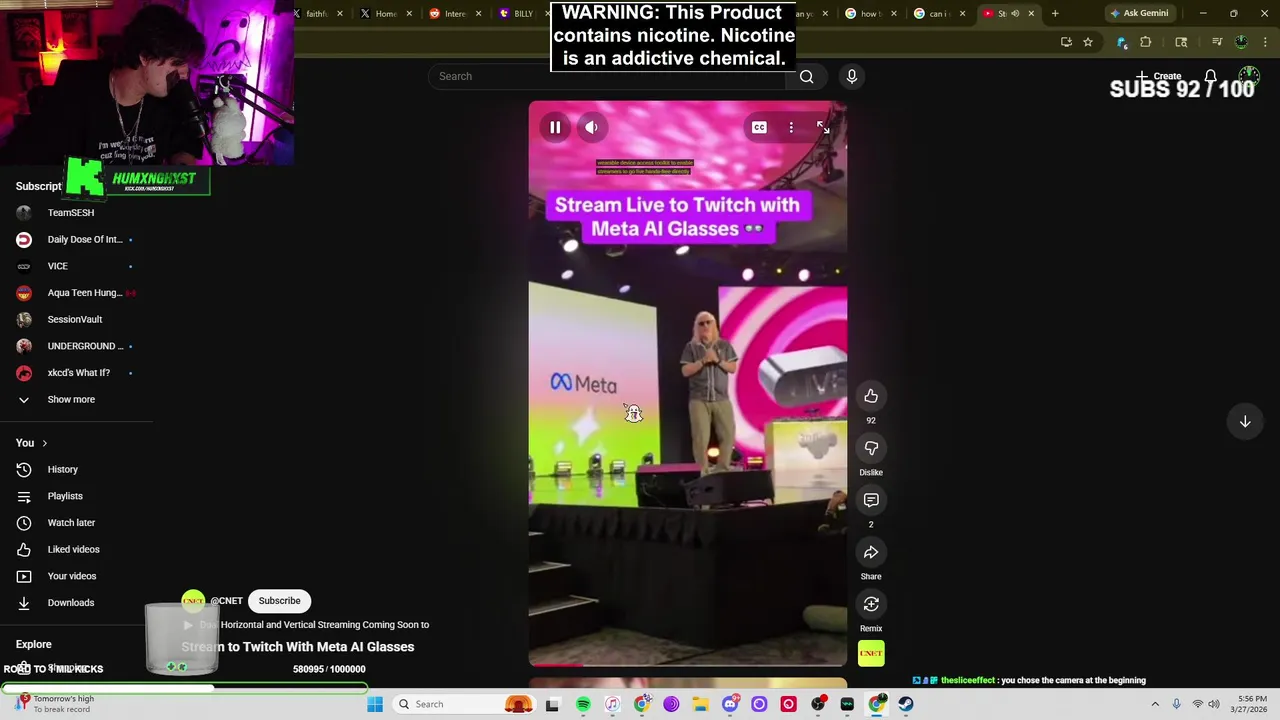Viewport: 1280px width, 720px height.
Task: Open Spotify from the taskbar
Action: (583, 704)
